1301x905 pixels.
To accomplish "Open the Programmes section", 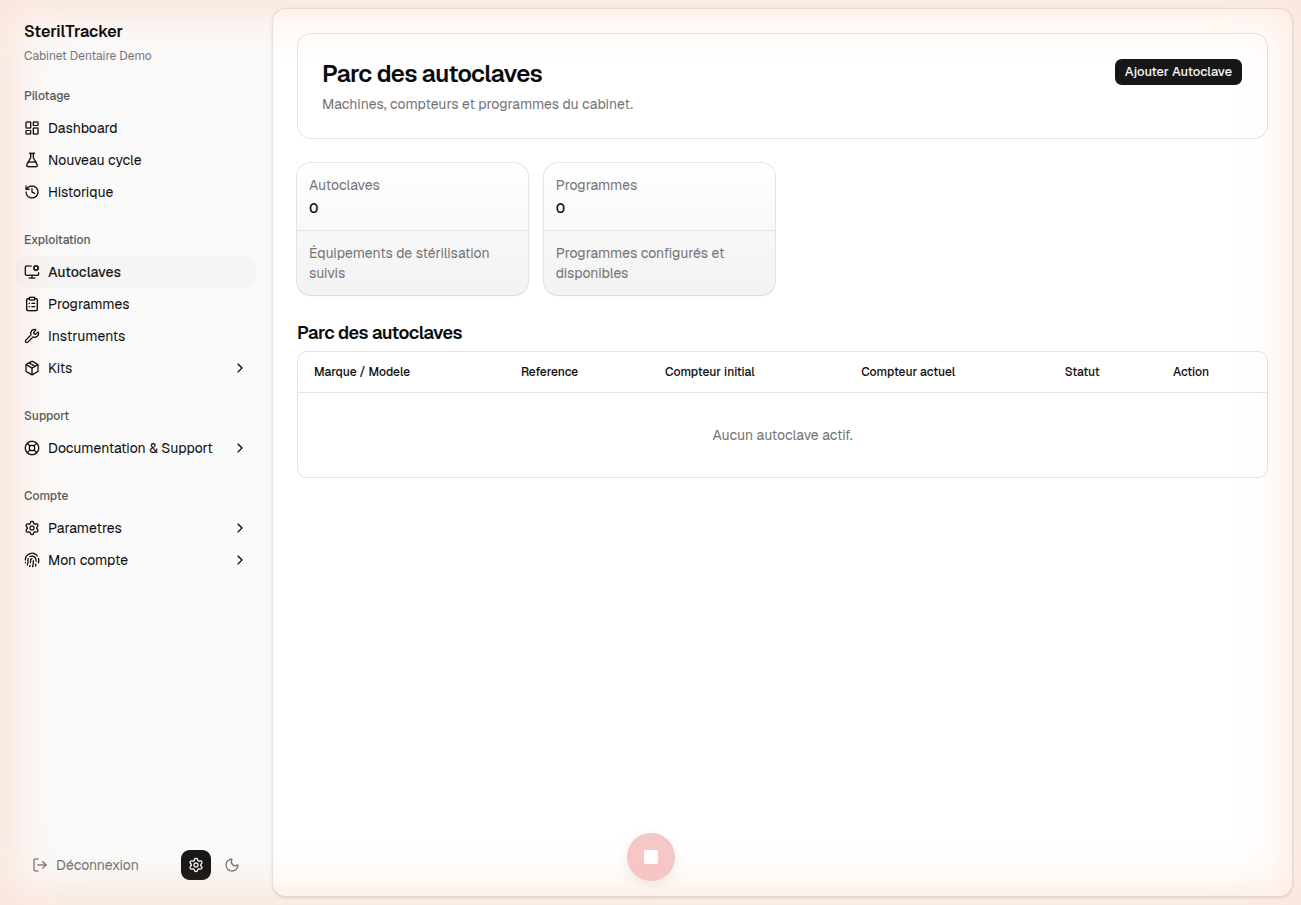I will [136, 304].
